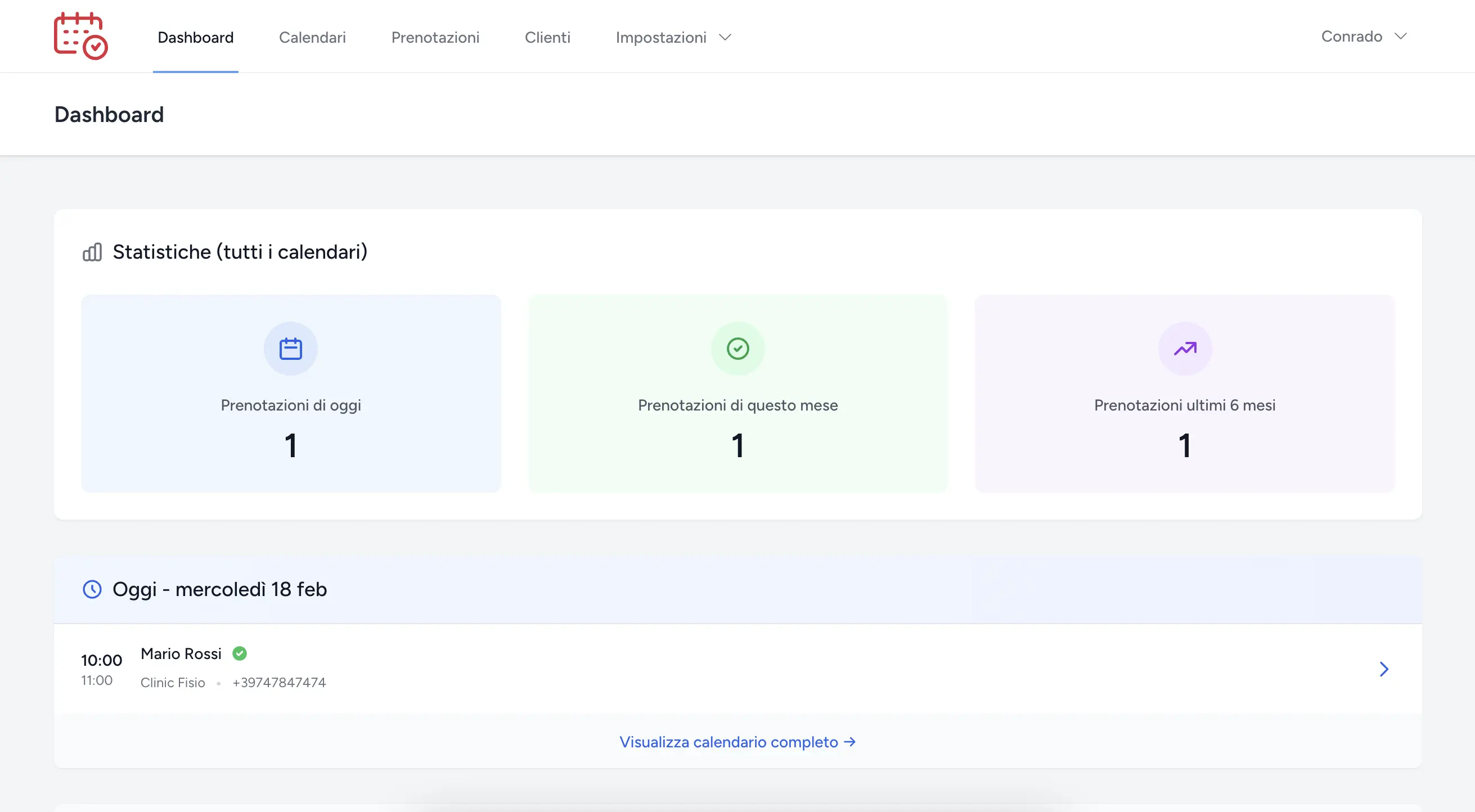Click the purple trending arrow icon
This screenshot has height=812, width=1475.
(1185, 349)
